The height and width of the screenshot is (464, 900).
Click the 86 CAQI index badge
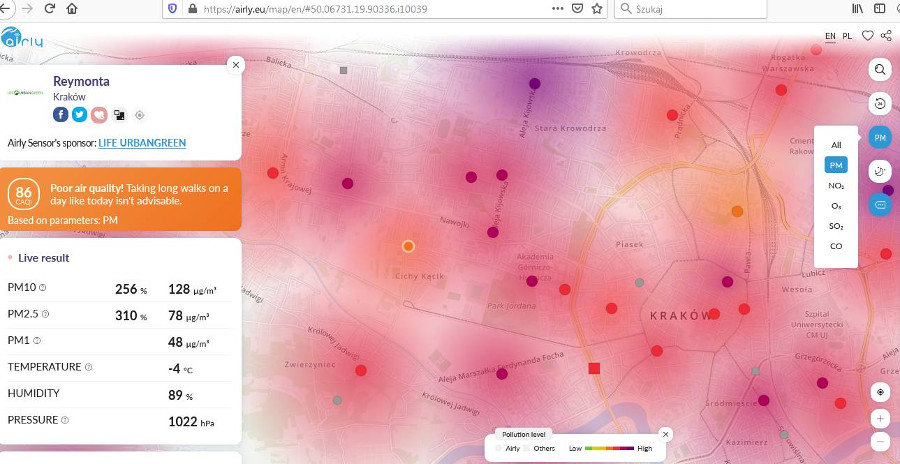coord(24,194)
